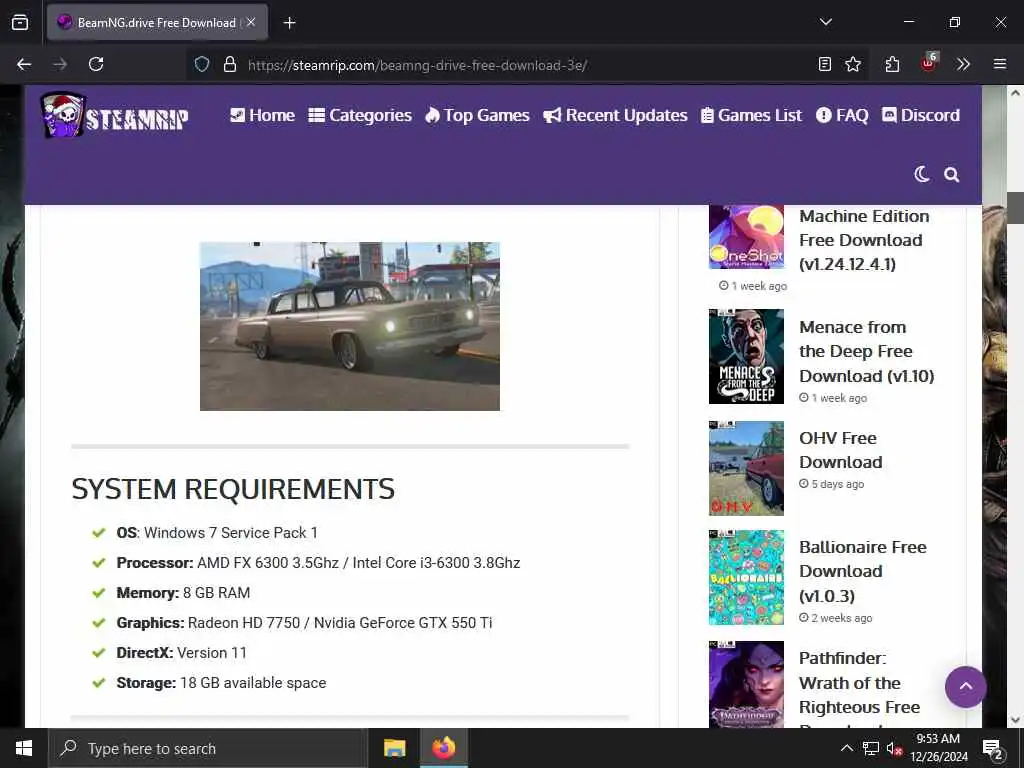
Task: Click the scrollbar up arrow
Action: coord(1015,93)
